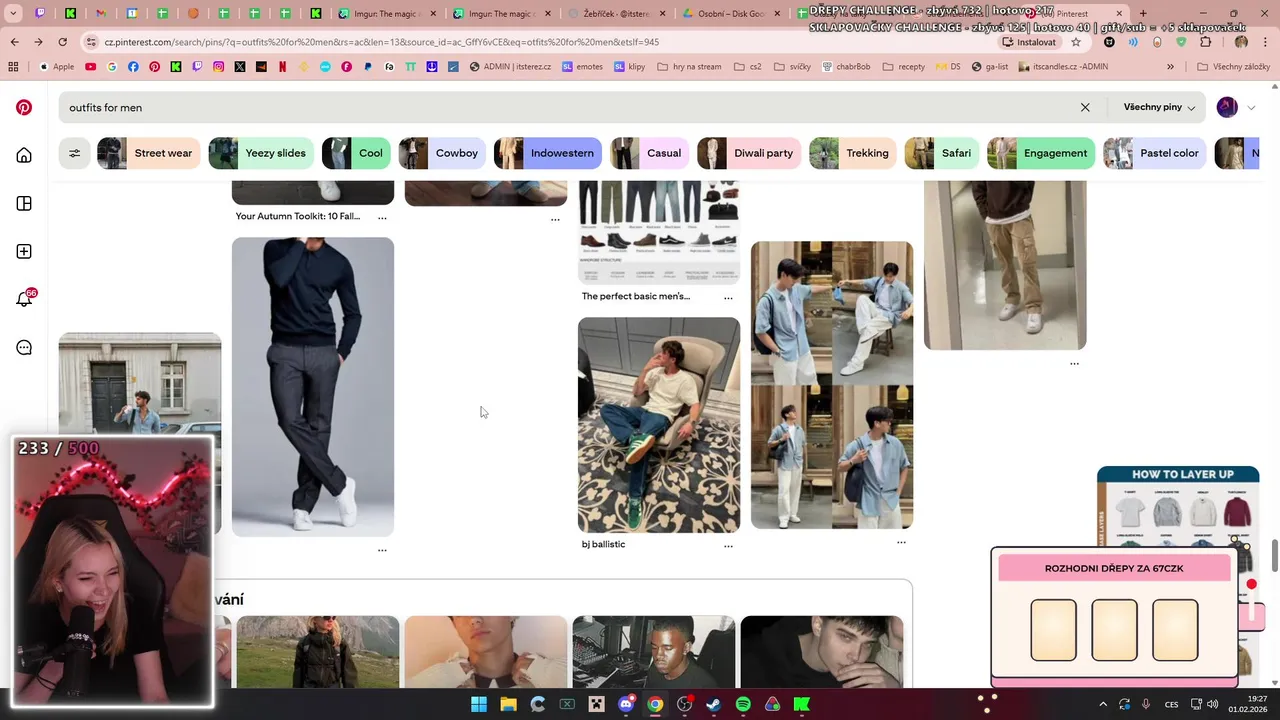Screen dimensions: 1280x720
Task: Open the profile avatar in Pinterest header
Action: pyautogui.click(x=1227, y=107)
